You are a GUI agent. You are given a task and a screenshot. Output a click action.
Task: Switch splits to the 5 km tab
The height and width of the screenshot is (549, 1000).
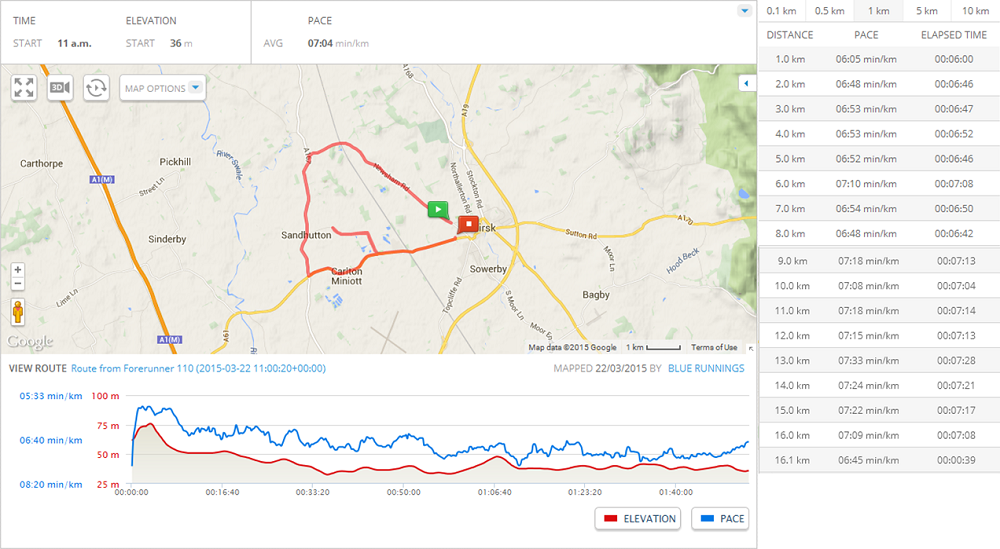(x=927, y=11)
